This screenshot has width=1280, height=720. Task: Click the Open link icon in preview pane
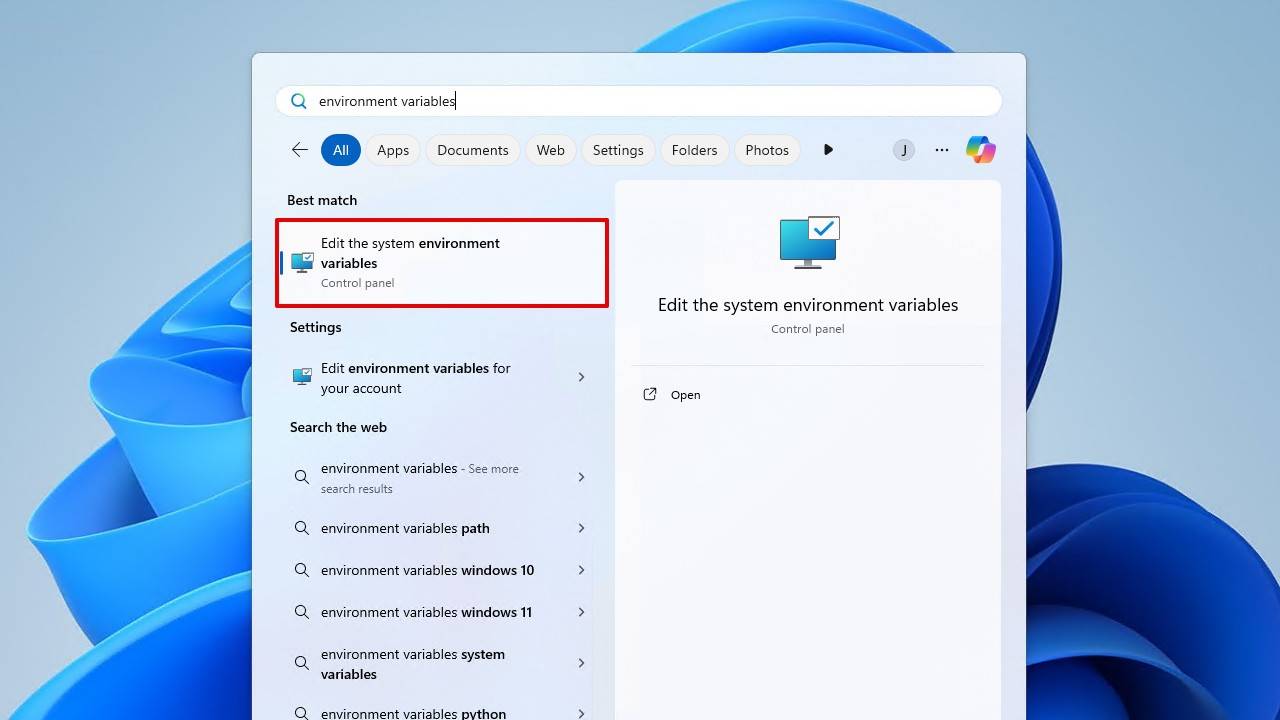(x=650, y=394)
